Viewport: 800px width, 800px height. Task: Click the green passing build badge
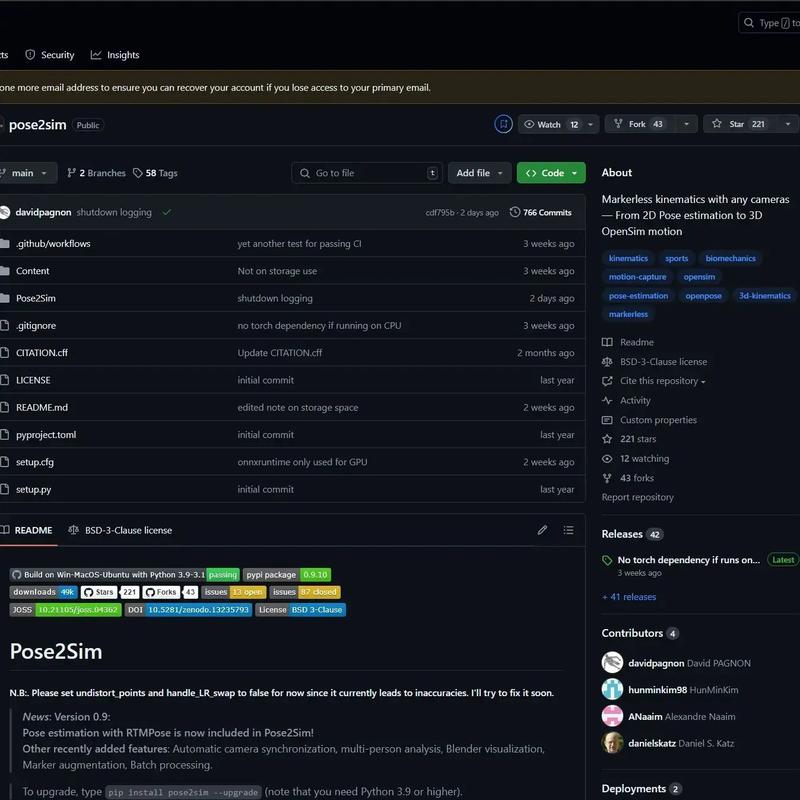[x=223, y=575]
